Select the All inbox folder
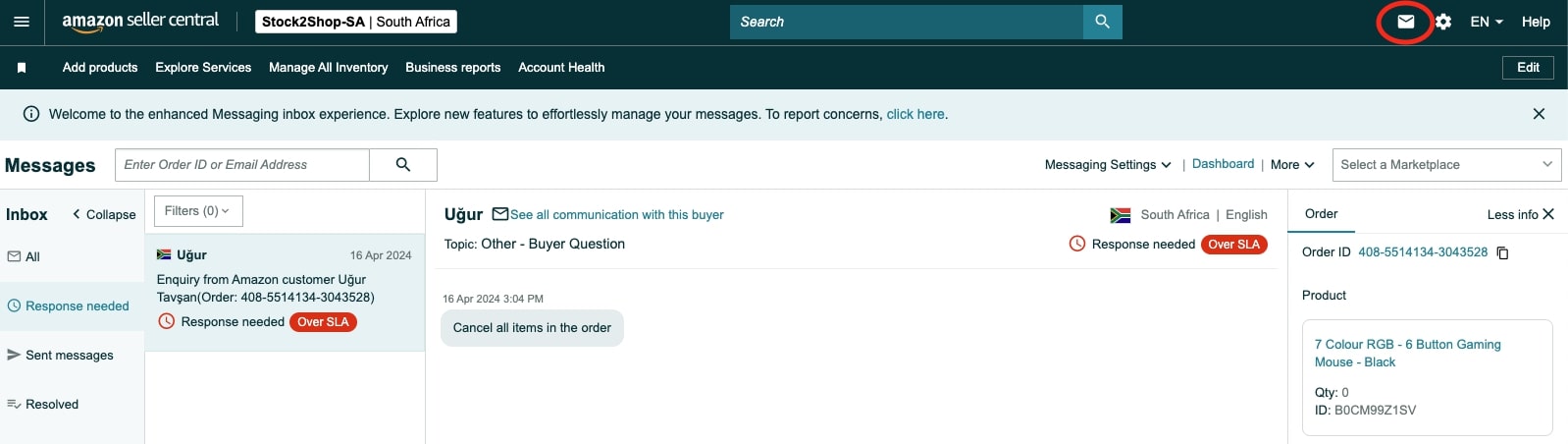 tap(73, 257)
